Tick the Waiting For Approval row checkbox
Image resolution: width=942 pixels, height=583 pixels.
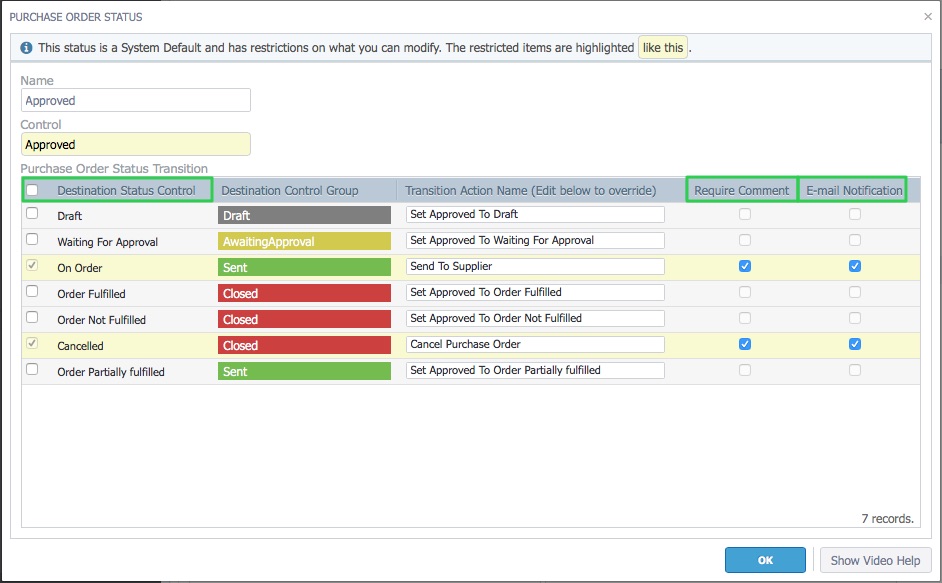32,239
